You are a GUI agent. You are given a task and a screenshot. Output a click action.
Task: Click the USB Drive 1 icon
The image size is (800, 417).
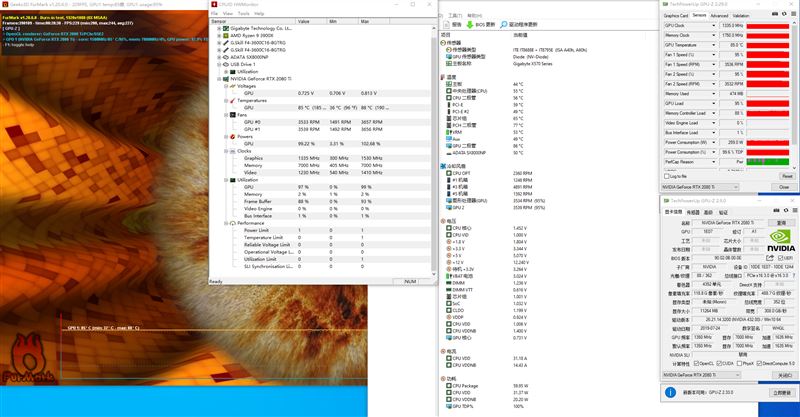226,64
